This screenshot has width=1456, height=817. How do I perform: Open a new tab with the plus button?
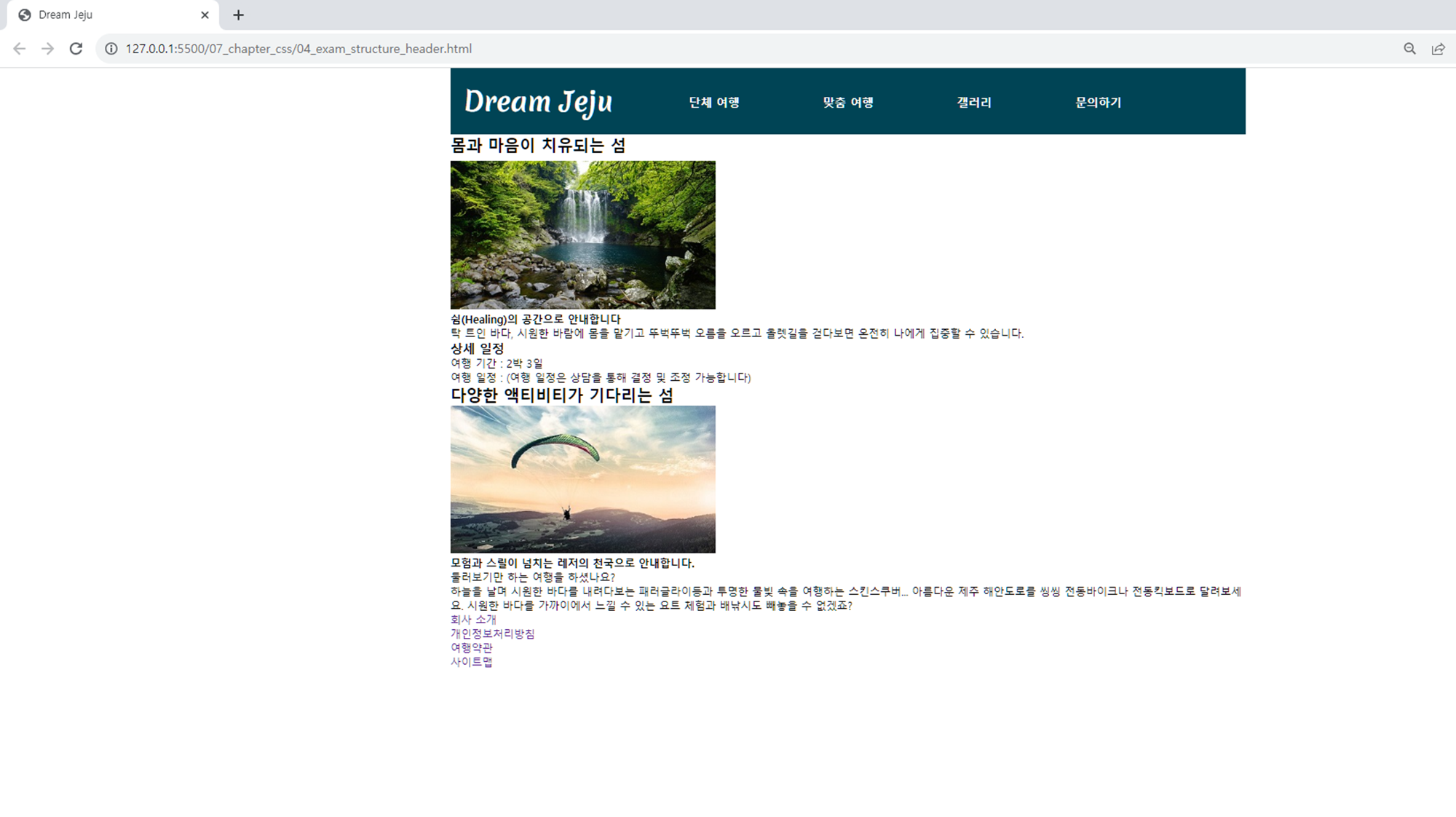[238, 15]
